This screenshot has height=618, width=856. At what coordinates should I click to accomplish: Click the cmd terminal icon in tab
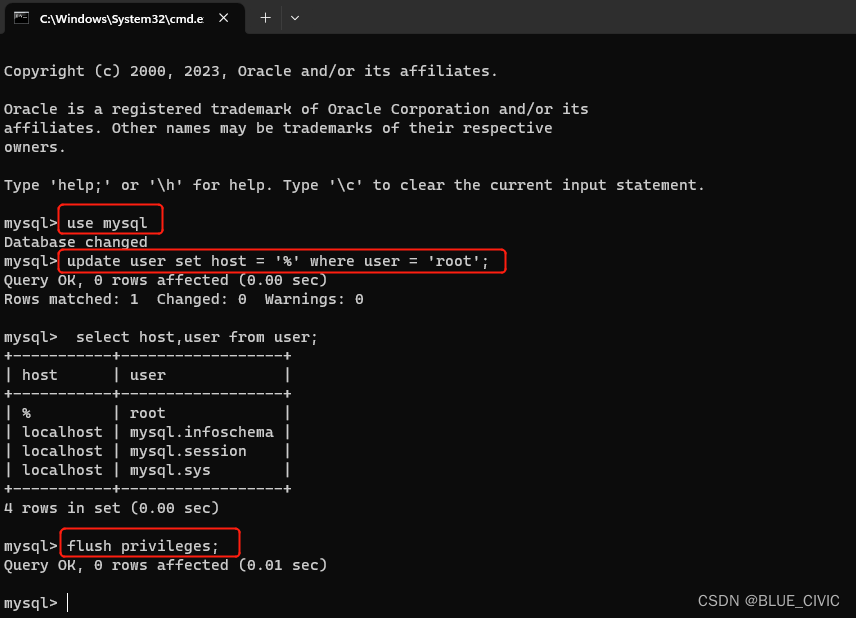coord(21,18)
